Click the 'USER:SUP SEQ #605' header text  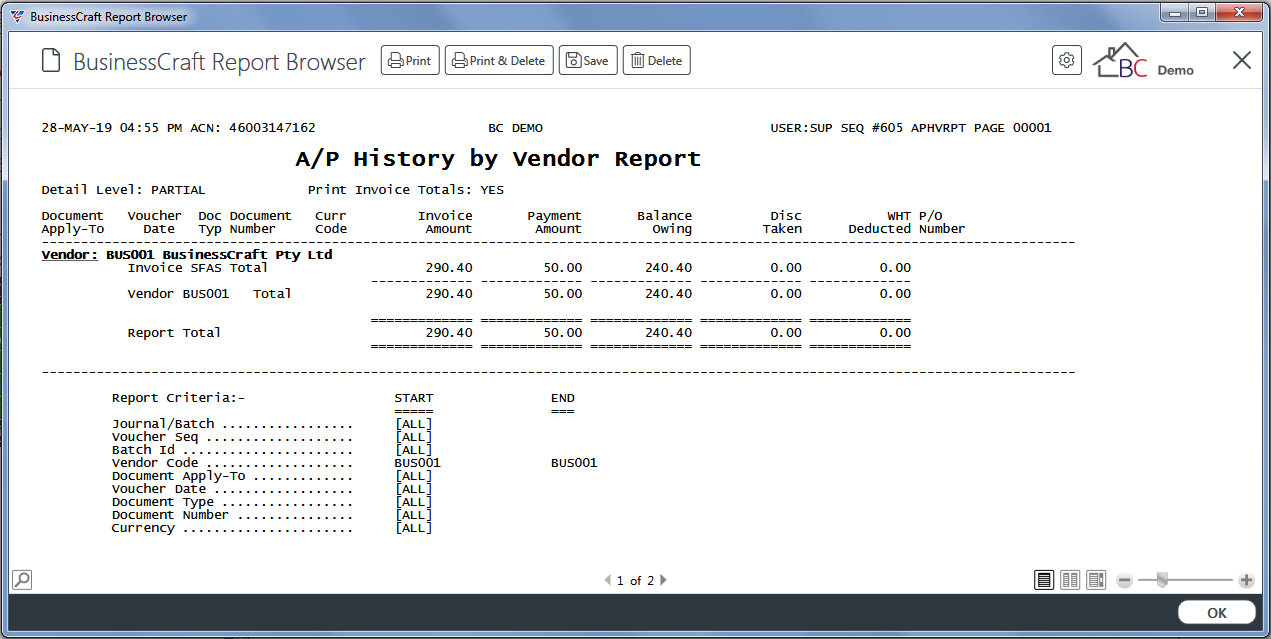point(838,128)
